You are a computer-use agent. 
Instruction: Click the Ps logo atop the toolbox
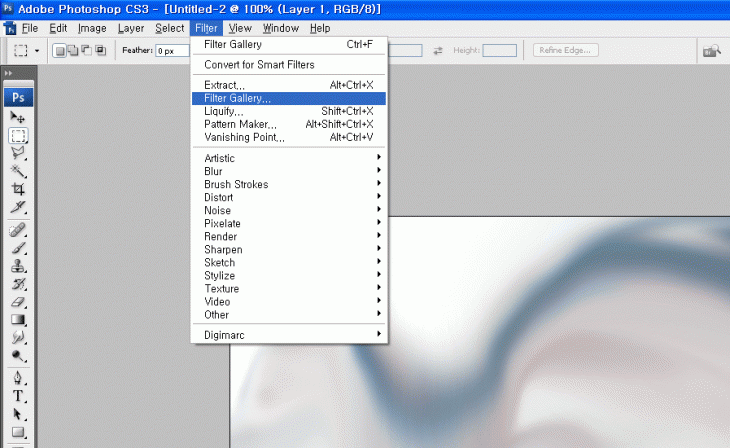click(18, 97)
